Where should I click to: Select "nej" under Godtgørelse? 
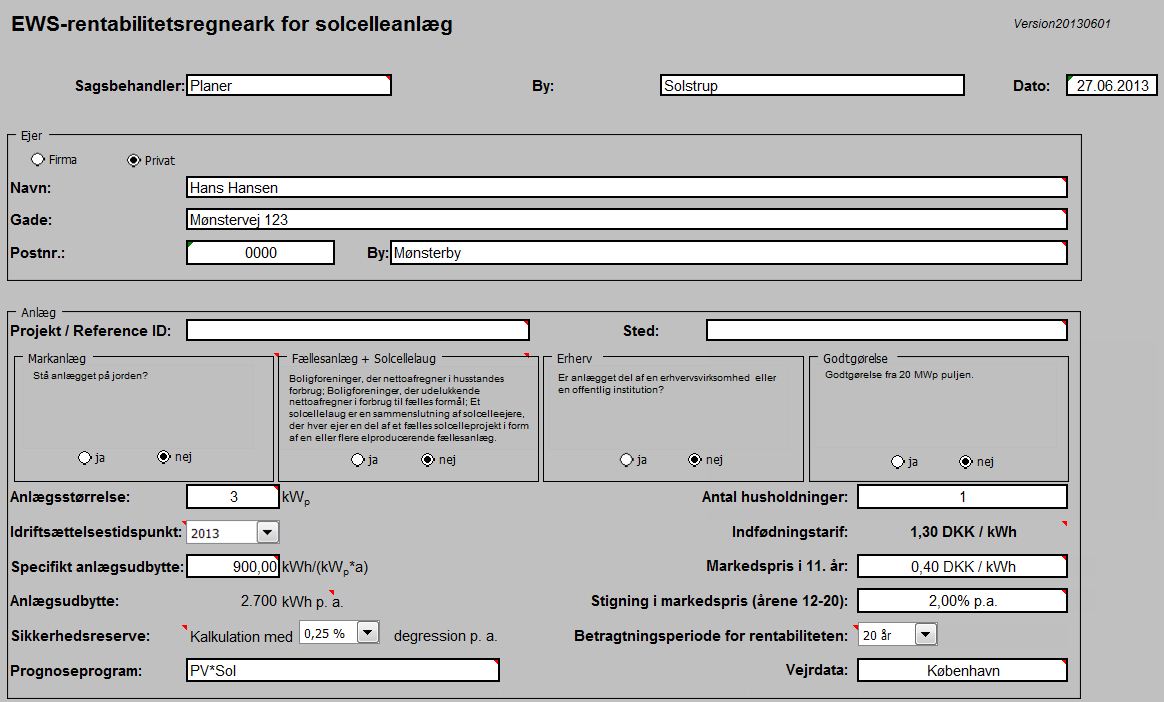(965, 461)
